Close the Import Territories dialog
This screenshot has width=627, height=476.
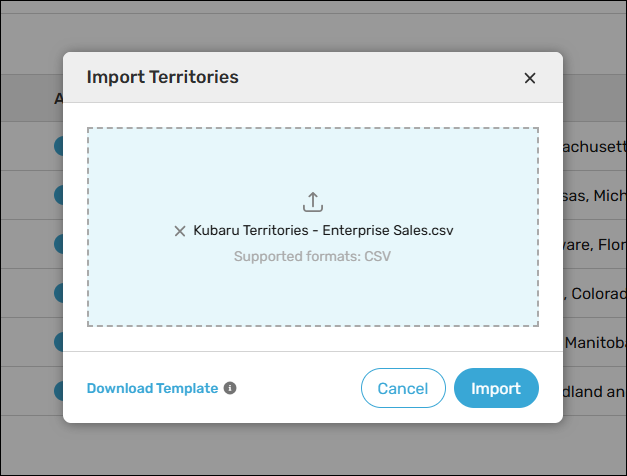pos(530,78)
